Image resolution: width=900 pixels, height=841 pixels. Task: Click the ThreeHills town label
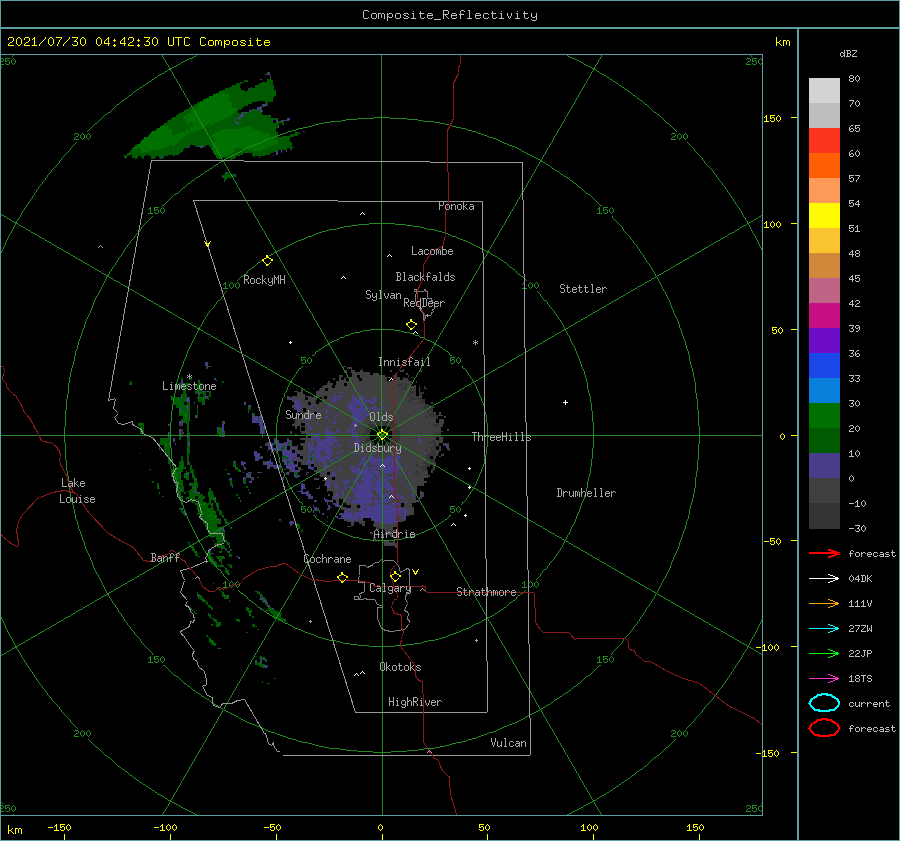tap(501, 437)
